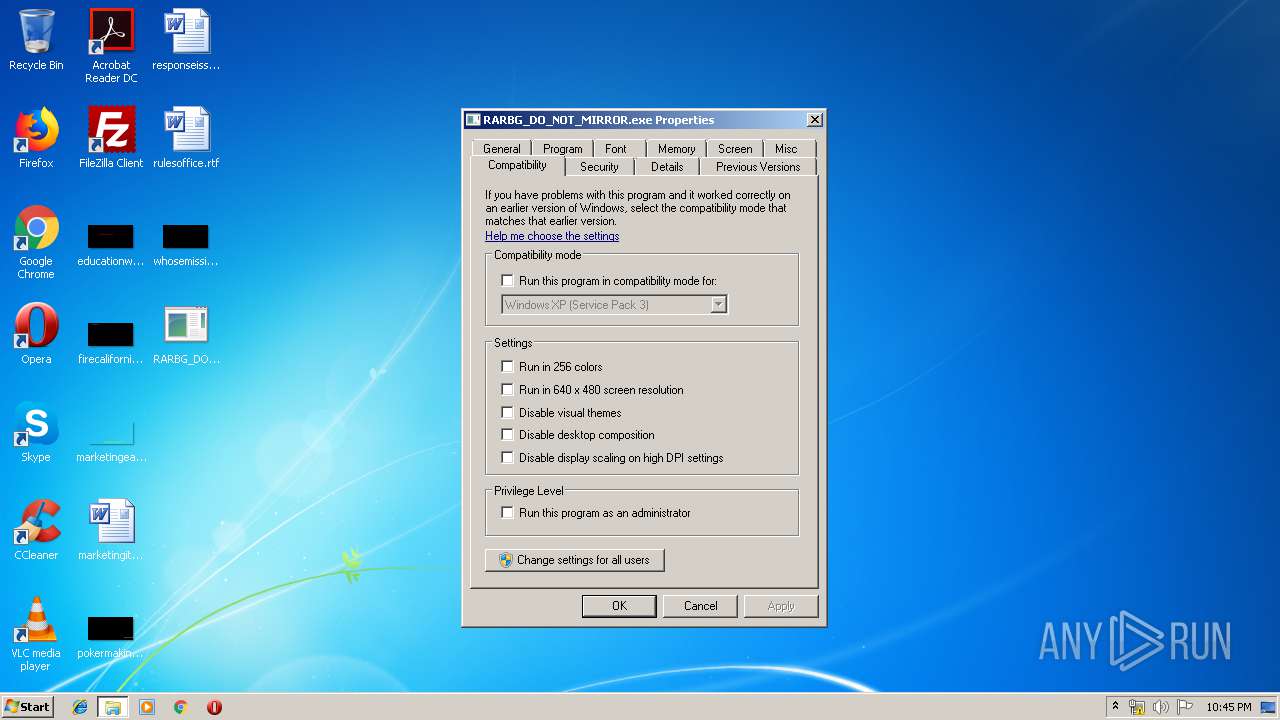Click the taskbar clock showing 10:45 PM
The height and width of the screenshot is (720, 1280).
point(1228,707)
